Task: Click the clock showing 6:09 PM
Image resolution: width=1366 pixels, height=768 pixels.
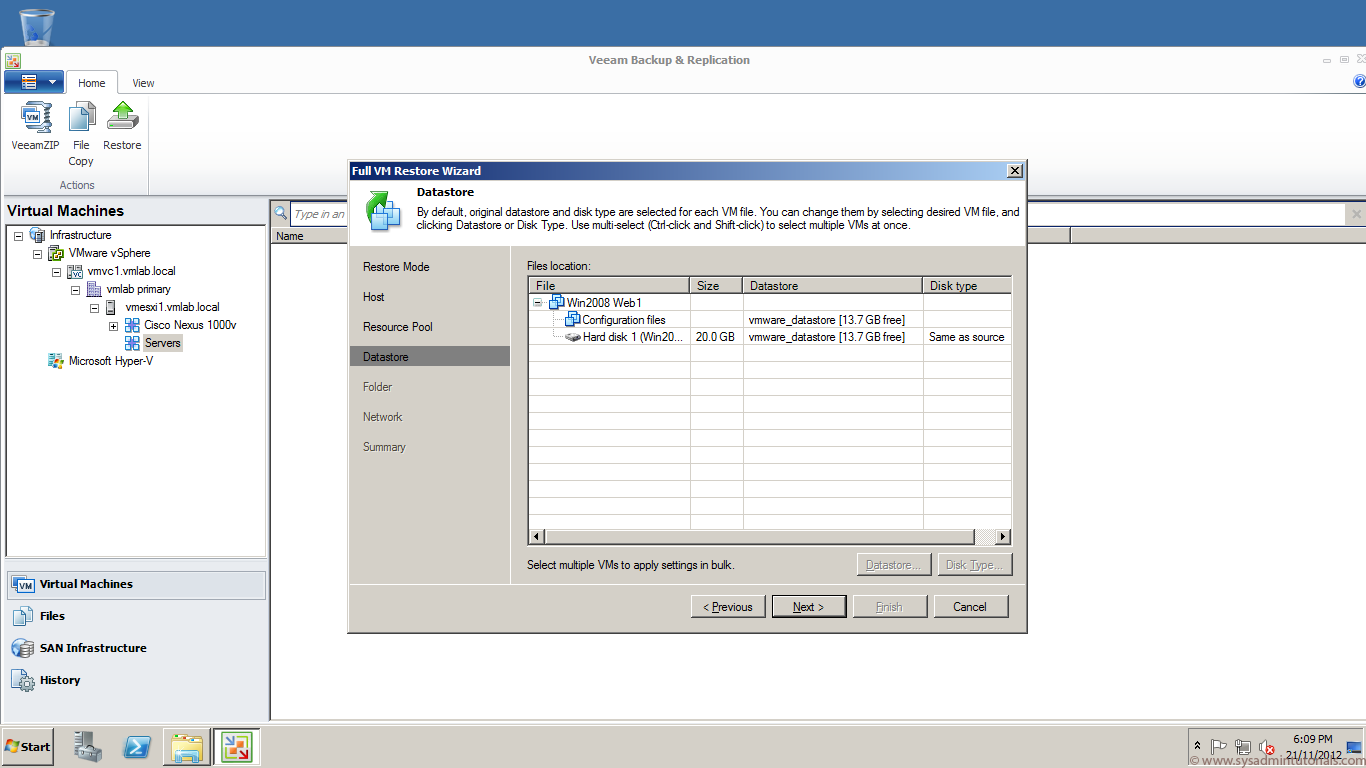Action: tap(1312, 739)
